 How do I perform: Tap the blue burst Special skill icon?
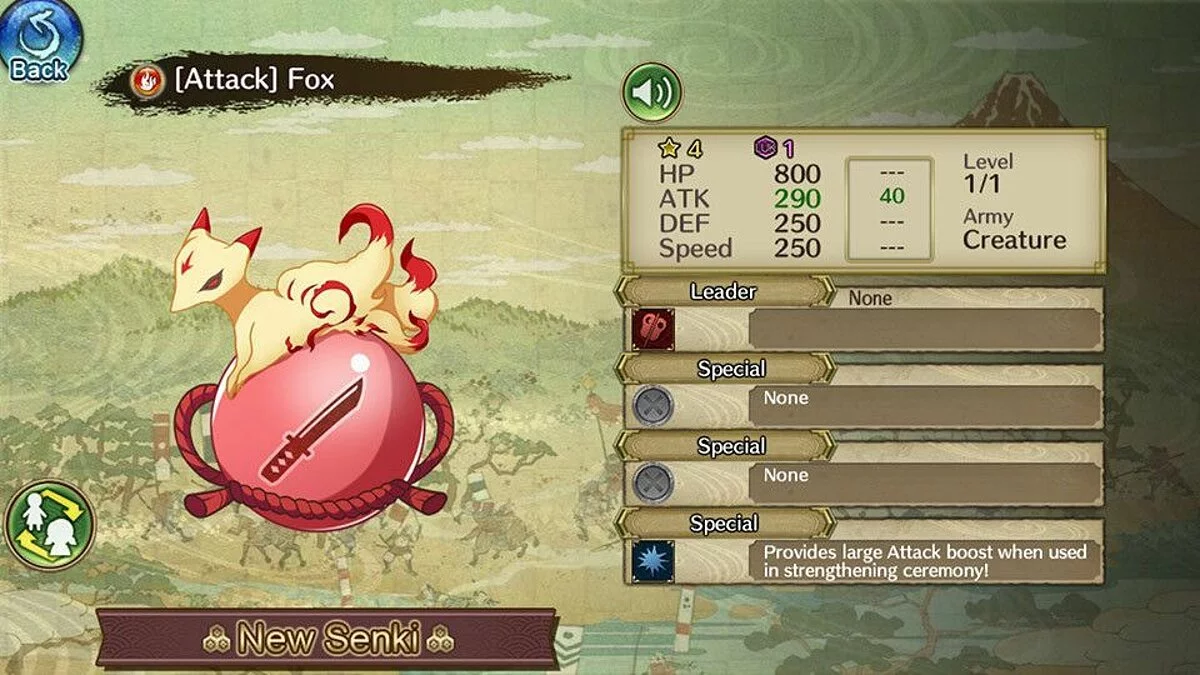tap(653, 561)
